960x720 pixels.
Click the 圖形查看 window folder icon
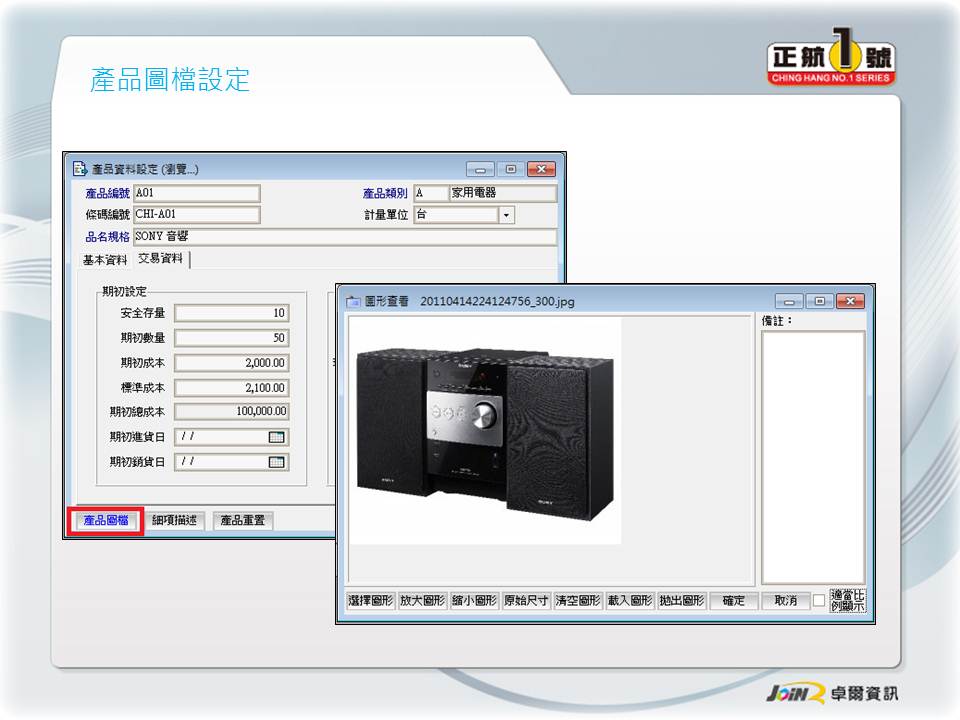pyautogui.click(x=353, y=301)
